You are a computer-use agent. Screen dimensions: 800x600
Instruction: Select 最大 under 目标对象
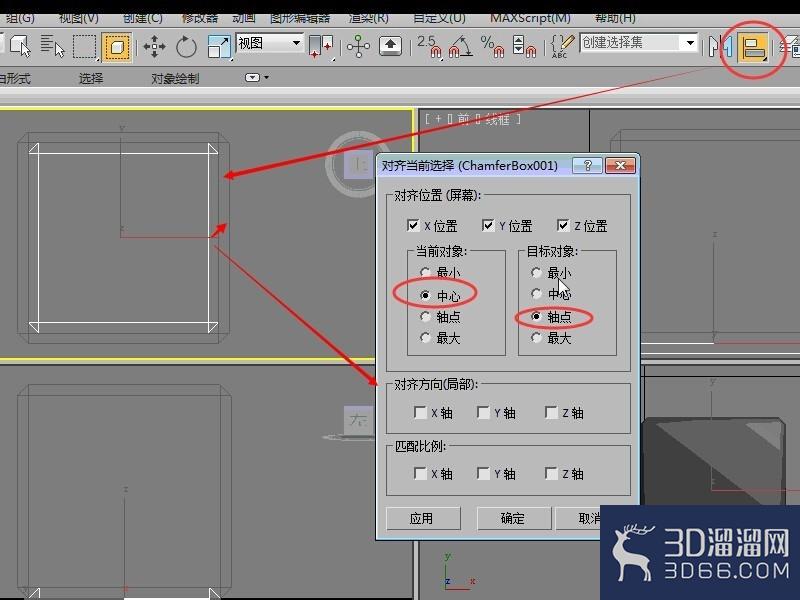[536, 337]
